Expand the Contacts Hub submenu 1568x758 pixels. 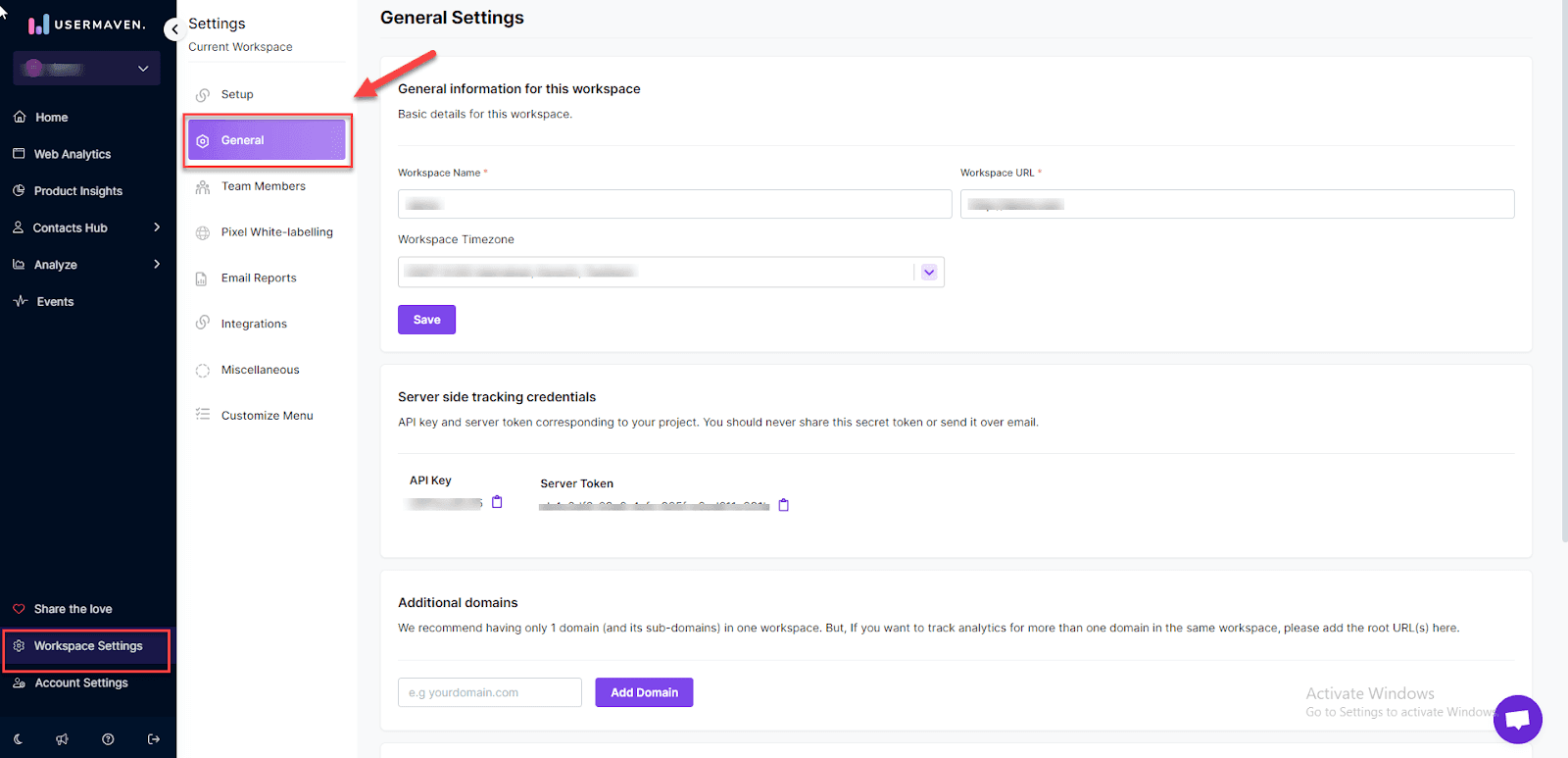pos(157,227)
